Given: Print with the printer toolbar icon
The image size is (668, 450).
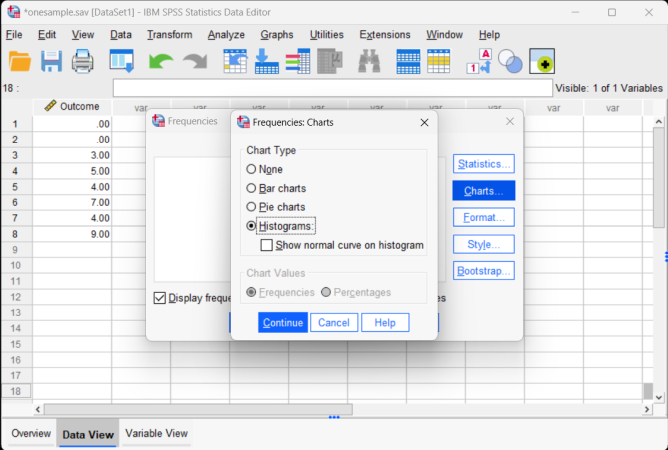Looking at the screenshot, I should coord(82,61).
